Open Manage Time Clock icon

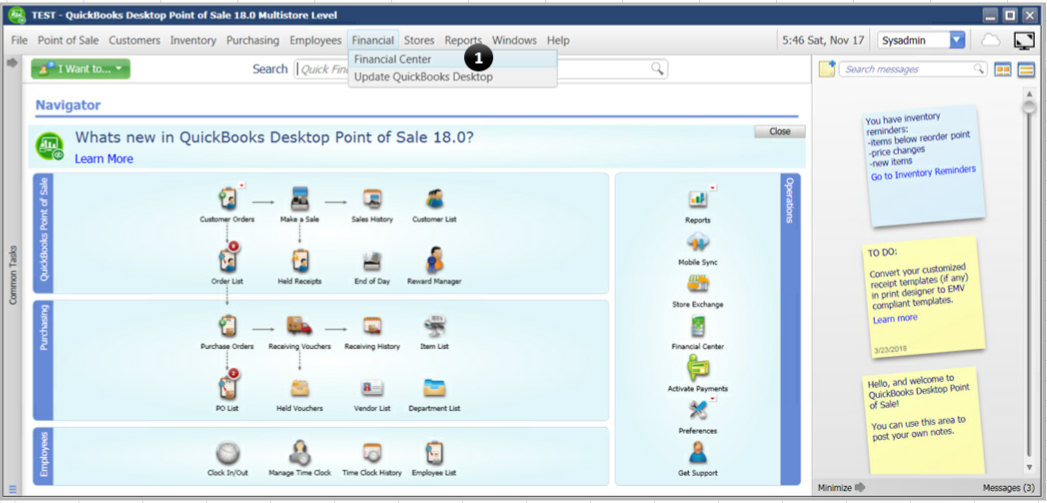[300, 452]
